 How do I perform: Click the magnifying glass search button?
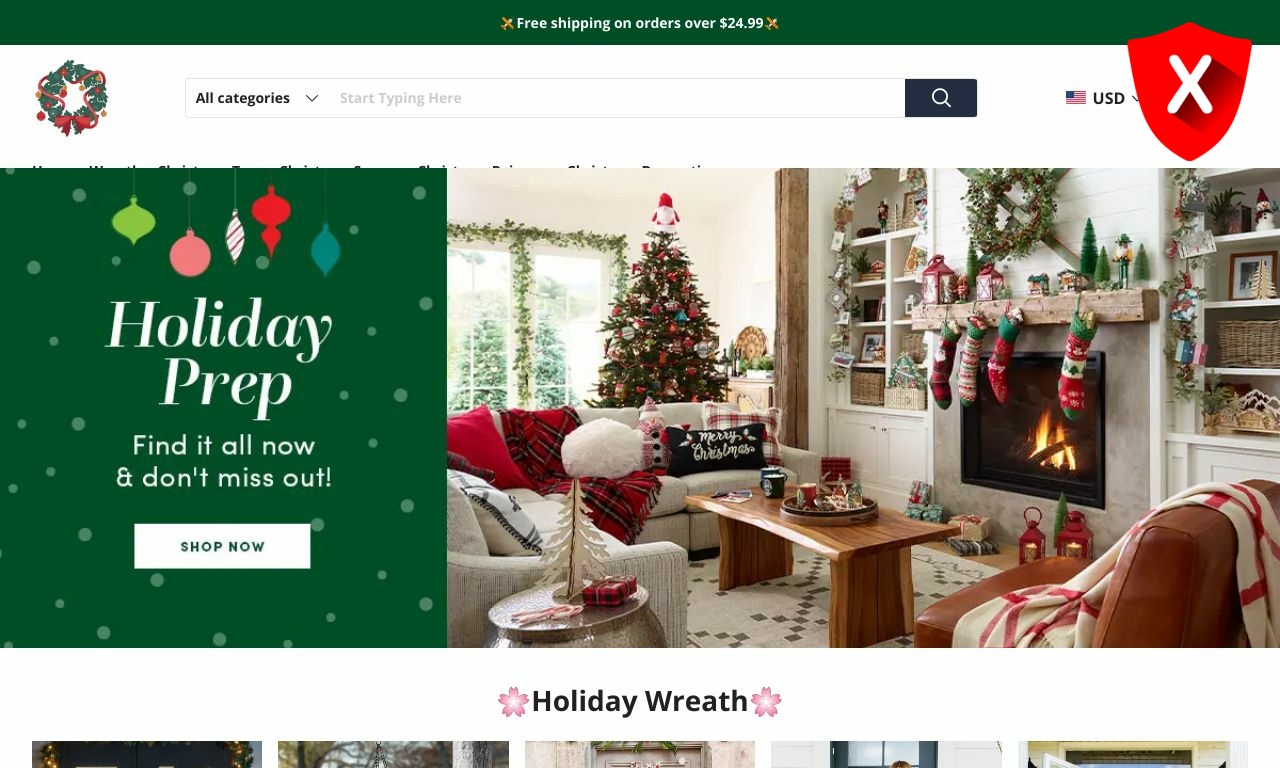coord(941,98)
